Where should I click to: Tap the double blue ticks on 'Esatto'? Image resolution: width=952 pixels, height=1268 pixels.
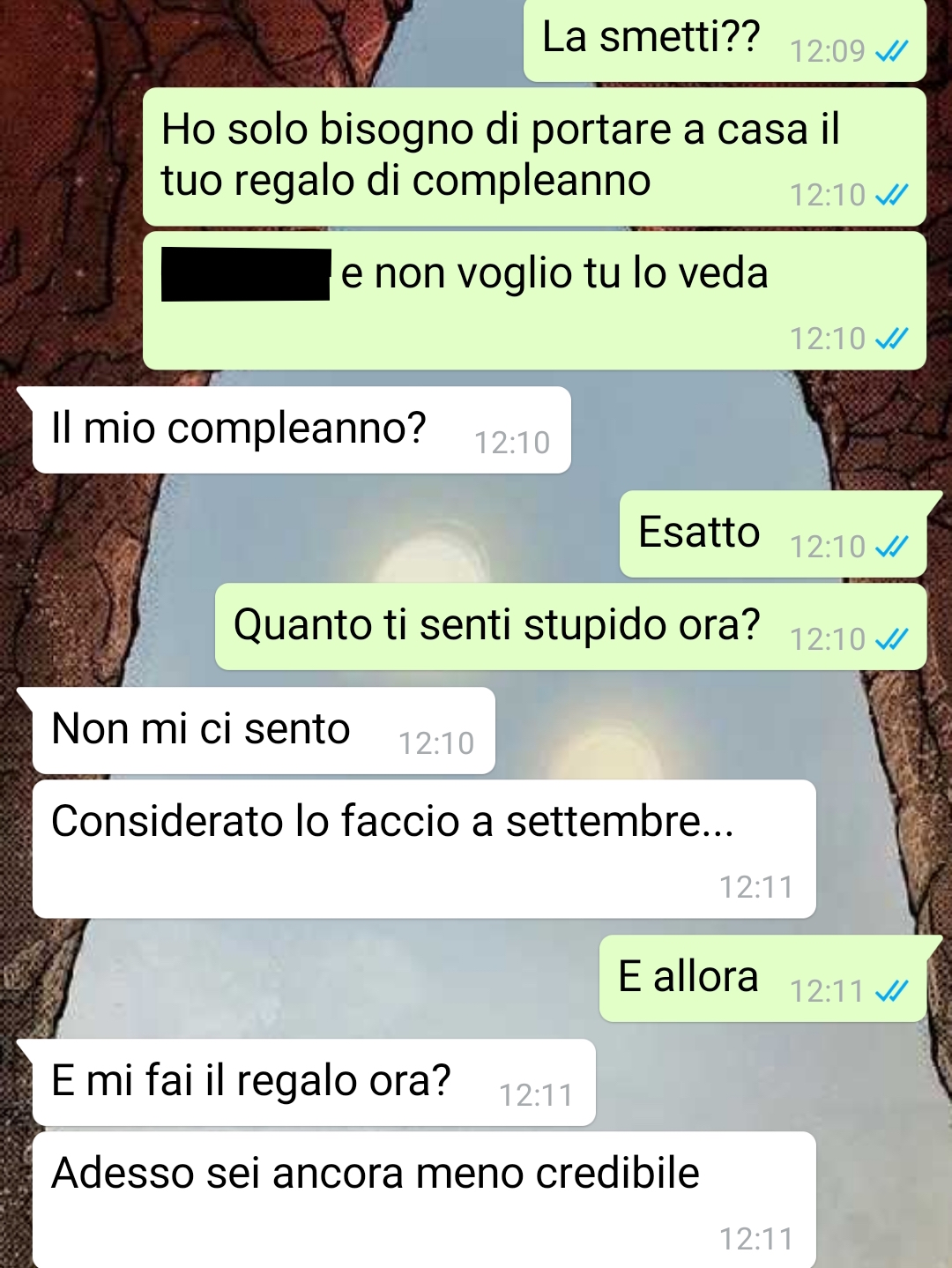[891, 547]
